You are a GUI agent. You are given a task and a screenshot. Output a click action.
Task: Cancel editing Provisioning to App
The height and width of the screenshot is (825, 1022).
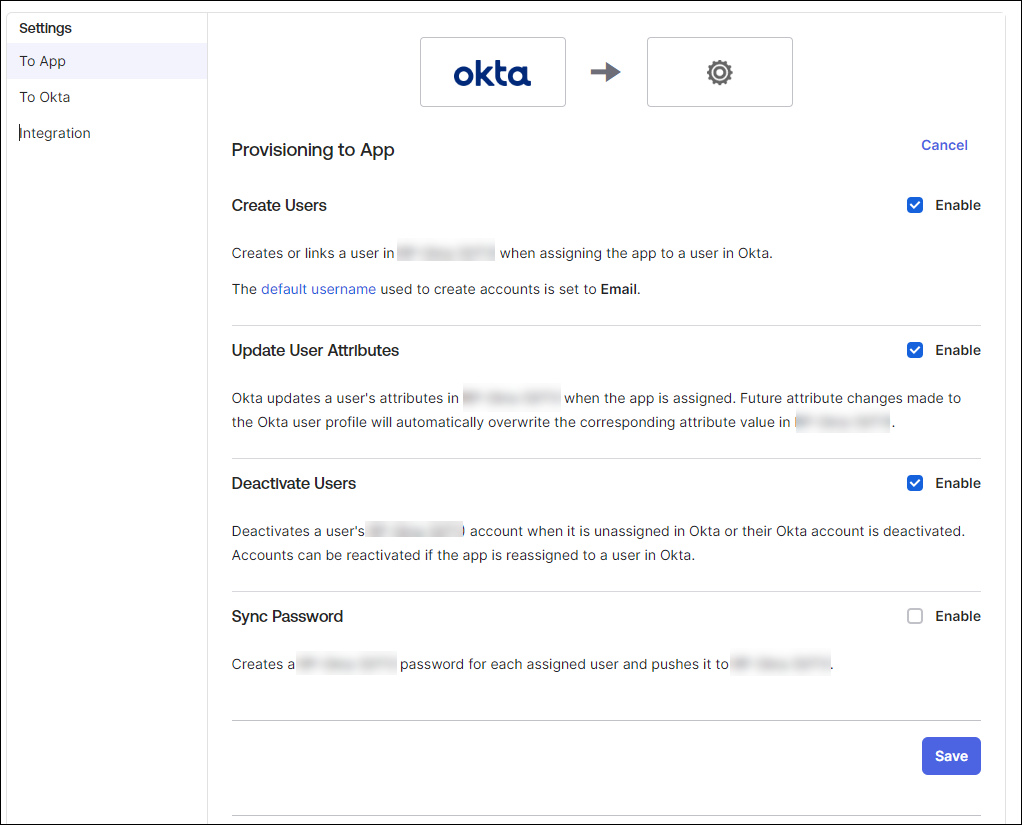(x=944, y=145)
